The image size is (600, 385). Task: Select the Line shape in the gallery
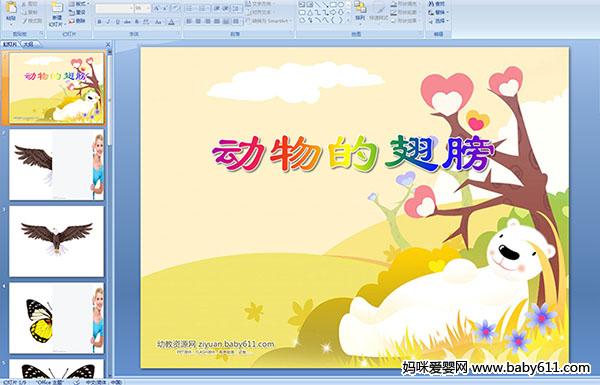click(x=318, y=4)
